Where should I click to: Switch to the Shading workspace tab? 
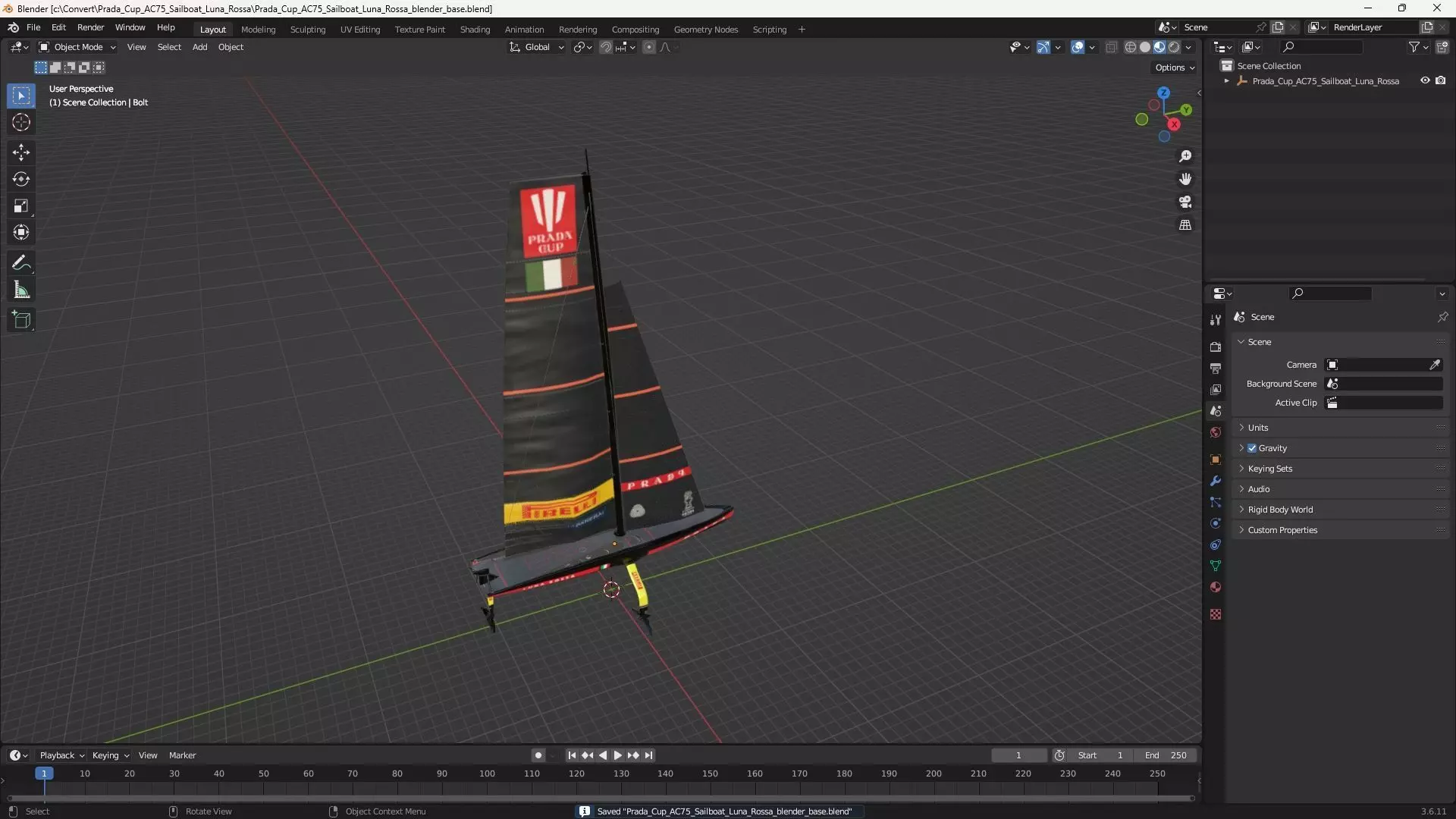point(475,30)
